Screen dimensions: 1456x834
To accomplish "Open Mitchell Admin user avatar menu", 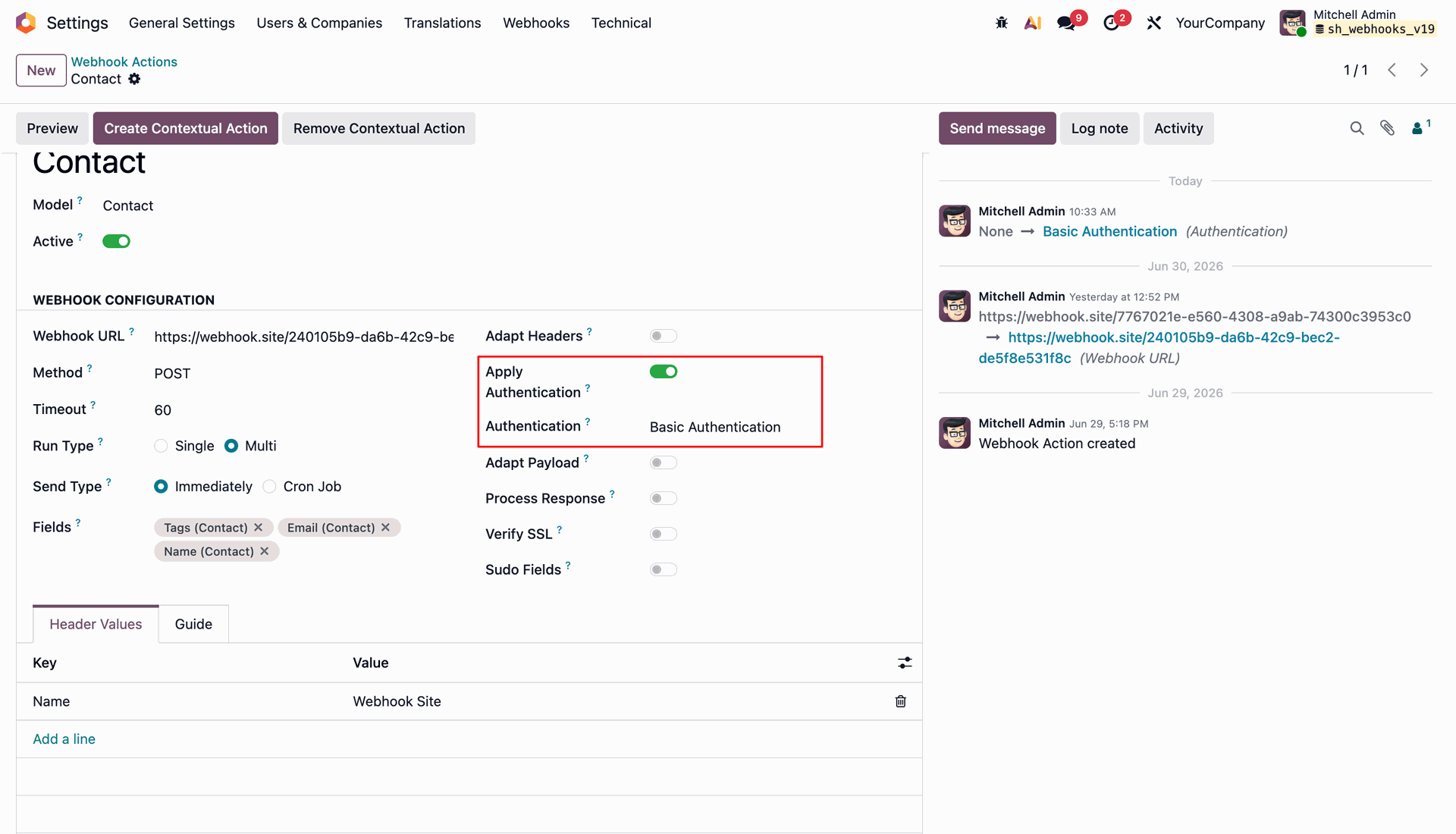I will click(x=1292, y=23).
